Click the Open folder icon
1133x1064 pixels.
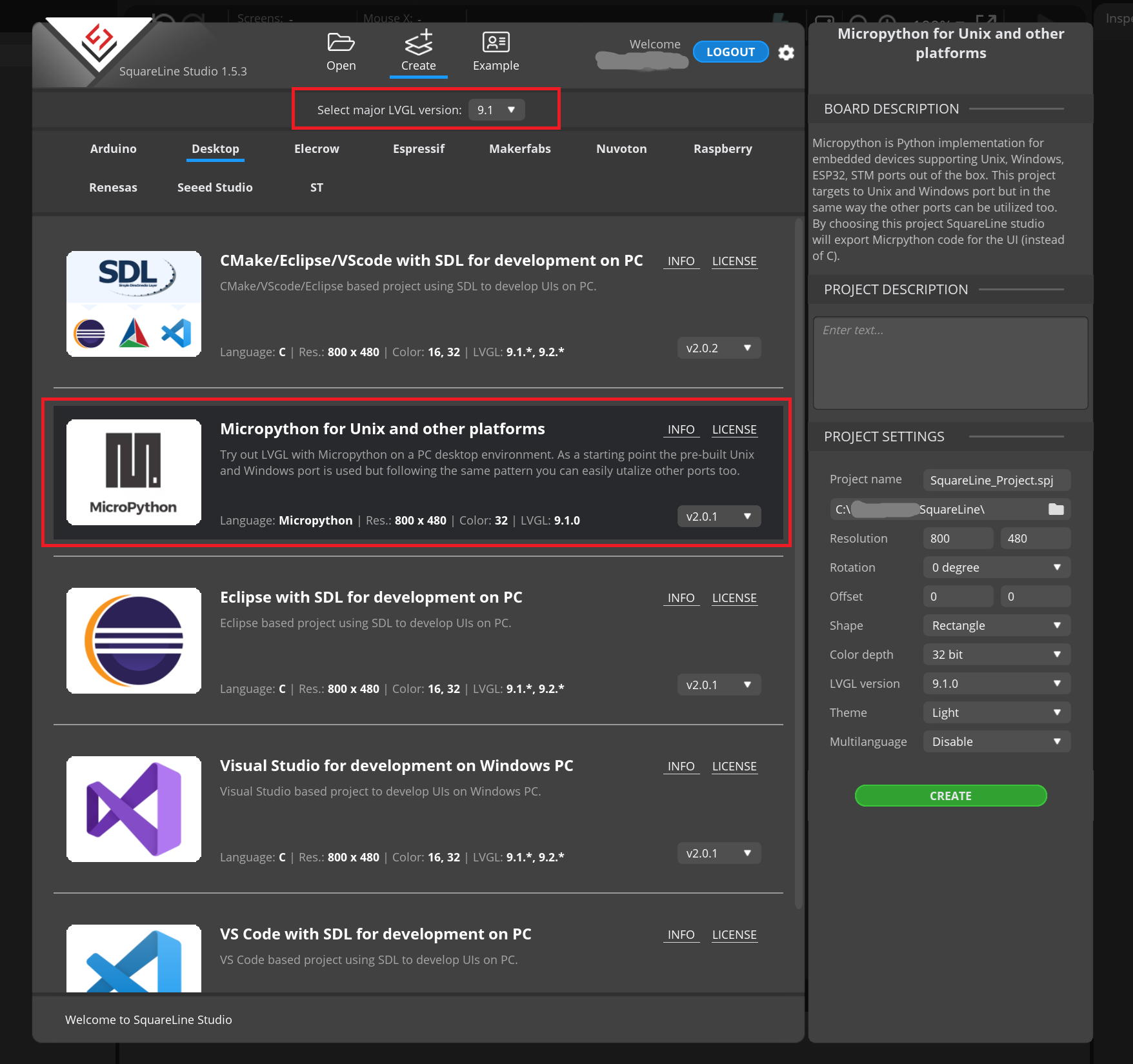pyautogui.click(x=341, y=43)
